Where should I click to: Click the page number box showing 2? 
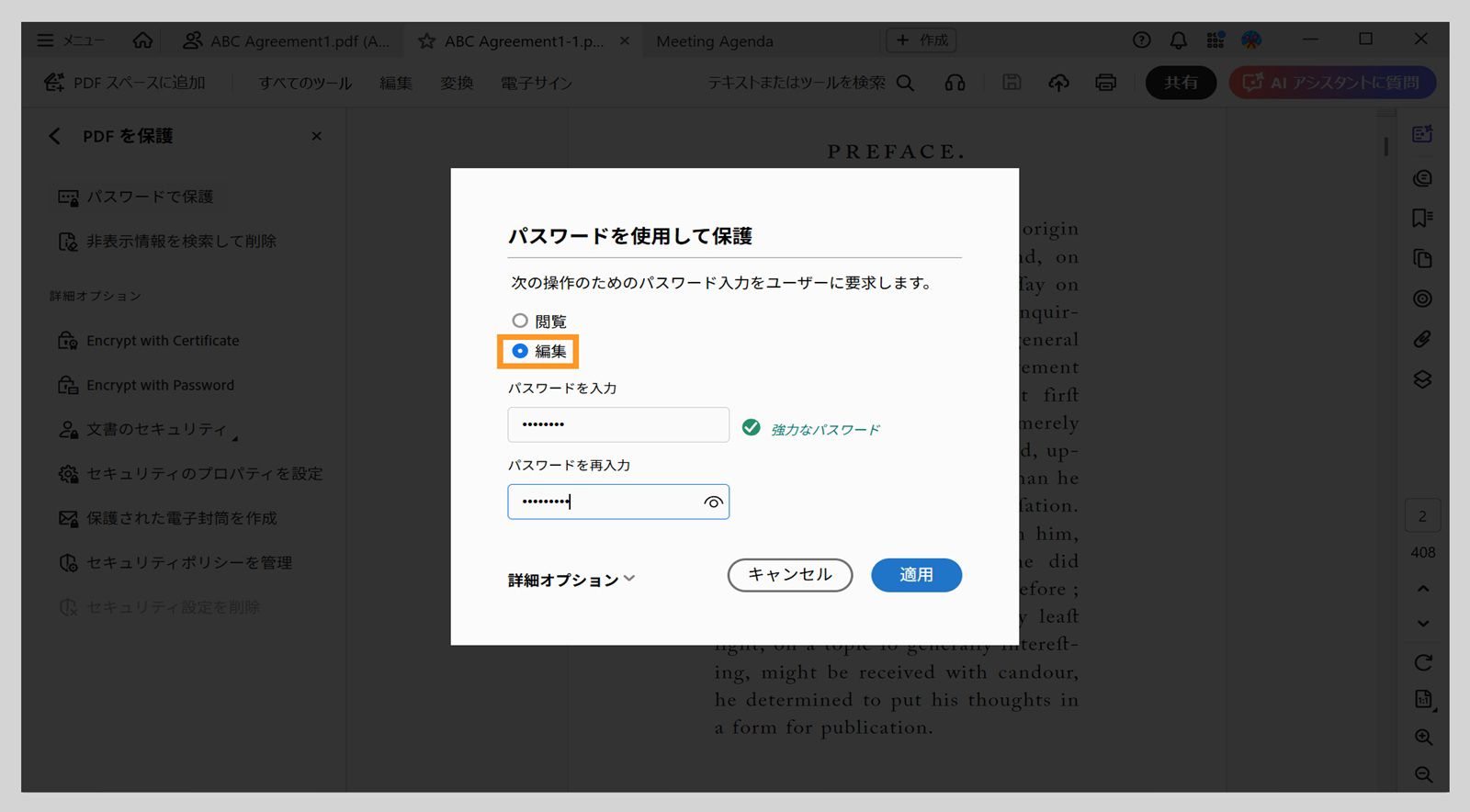(x=1422, y=516)
